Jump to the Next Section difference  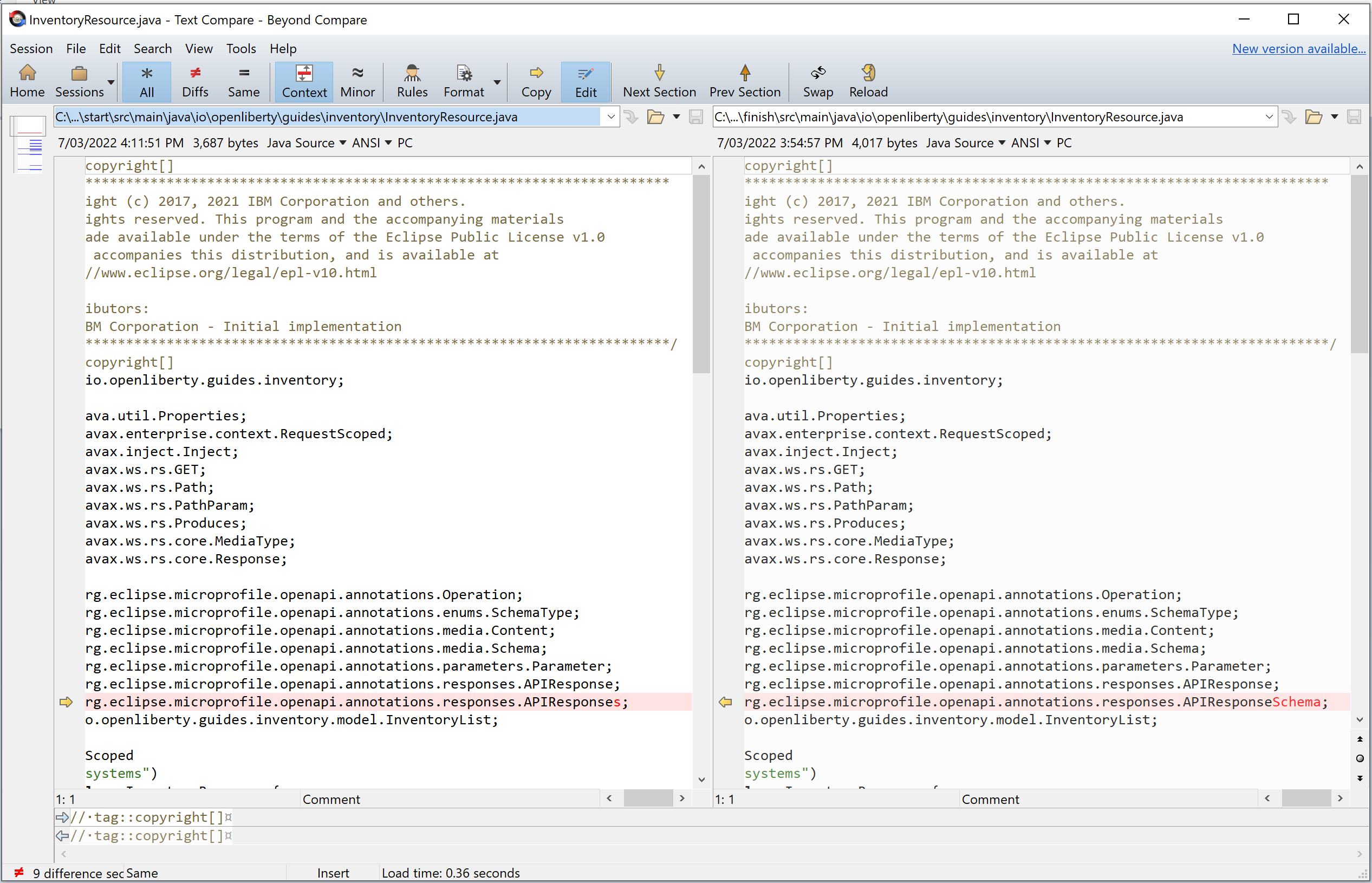[659, 80]
